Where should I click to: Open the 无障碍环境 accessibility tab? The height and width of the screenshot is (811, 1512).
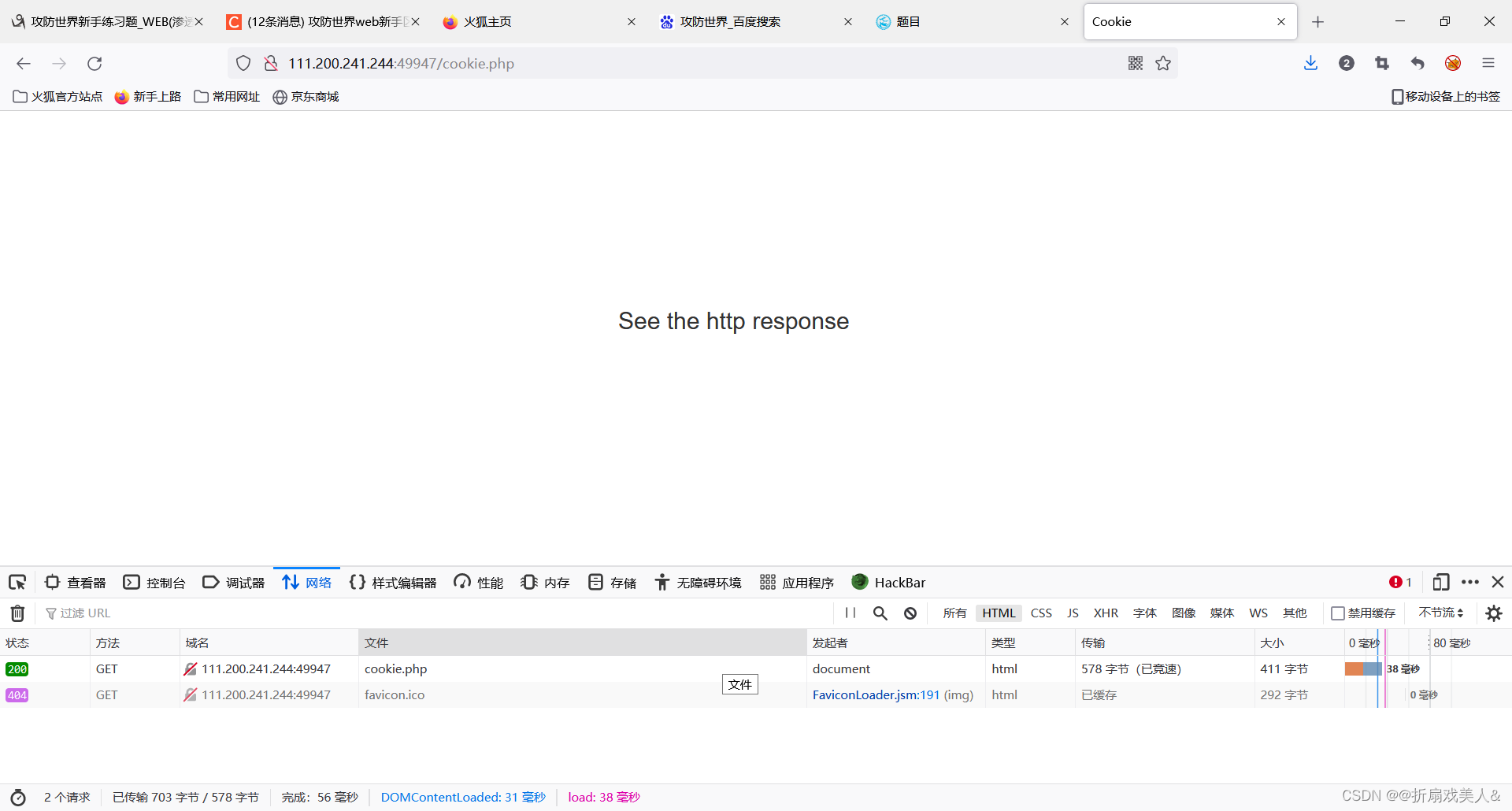tap(698, 583)
